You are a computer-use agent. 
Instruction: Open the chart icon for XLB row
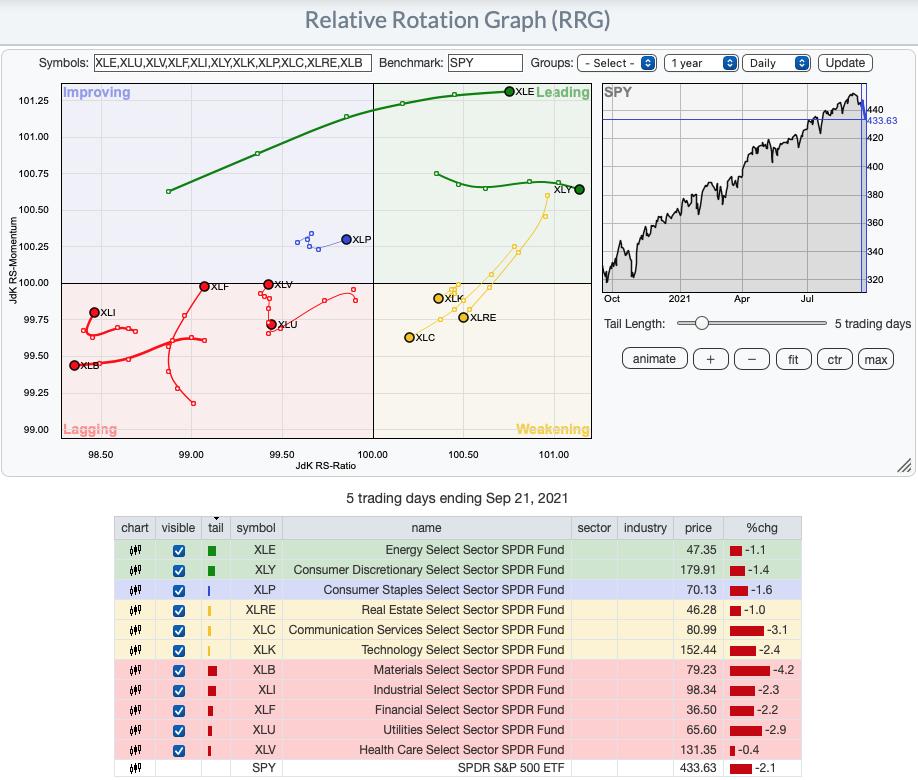click(x=135, y=670)
